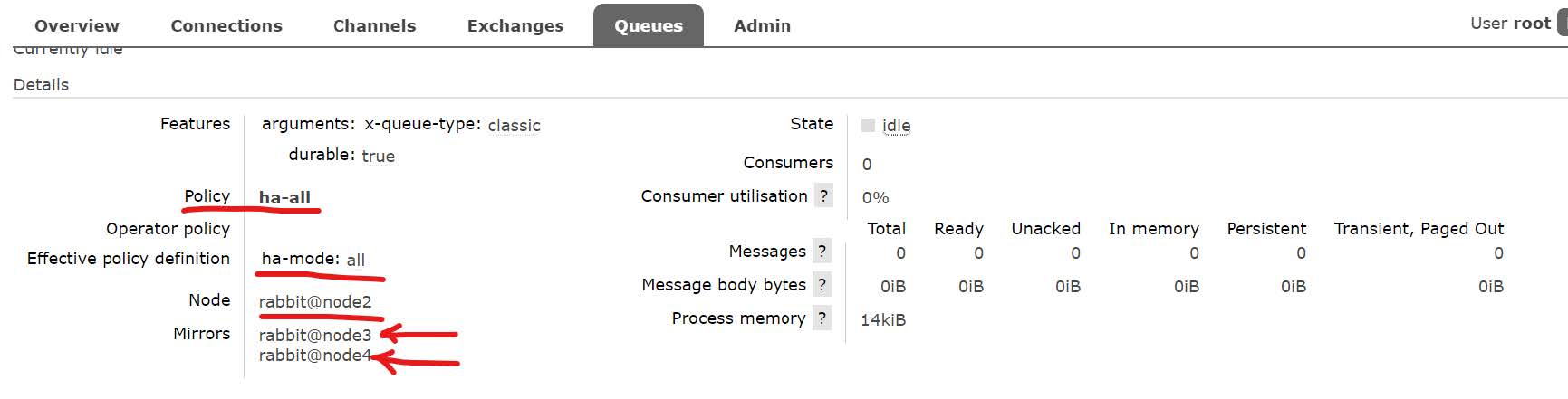Collapse the Details section header
This screenshot has height=399, width=1568.
click(42, 85)
